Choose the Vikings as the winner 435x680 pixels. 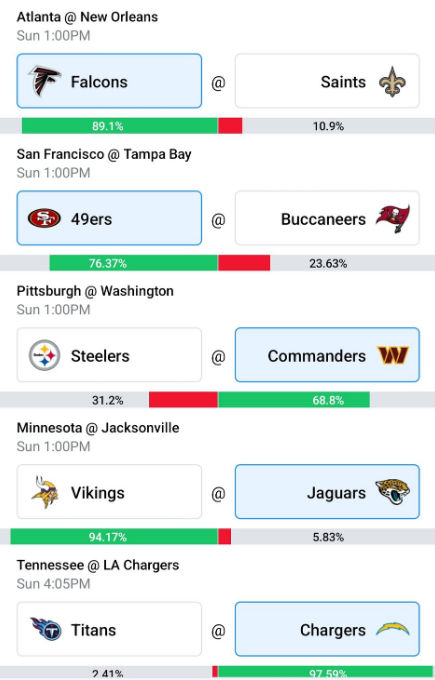point(109,492)
